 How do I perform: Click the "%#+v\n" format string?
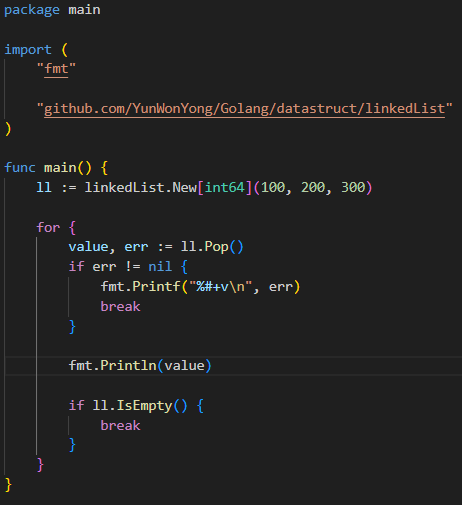[220, 287]
